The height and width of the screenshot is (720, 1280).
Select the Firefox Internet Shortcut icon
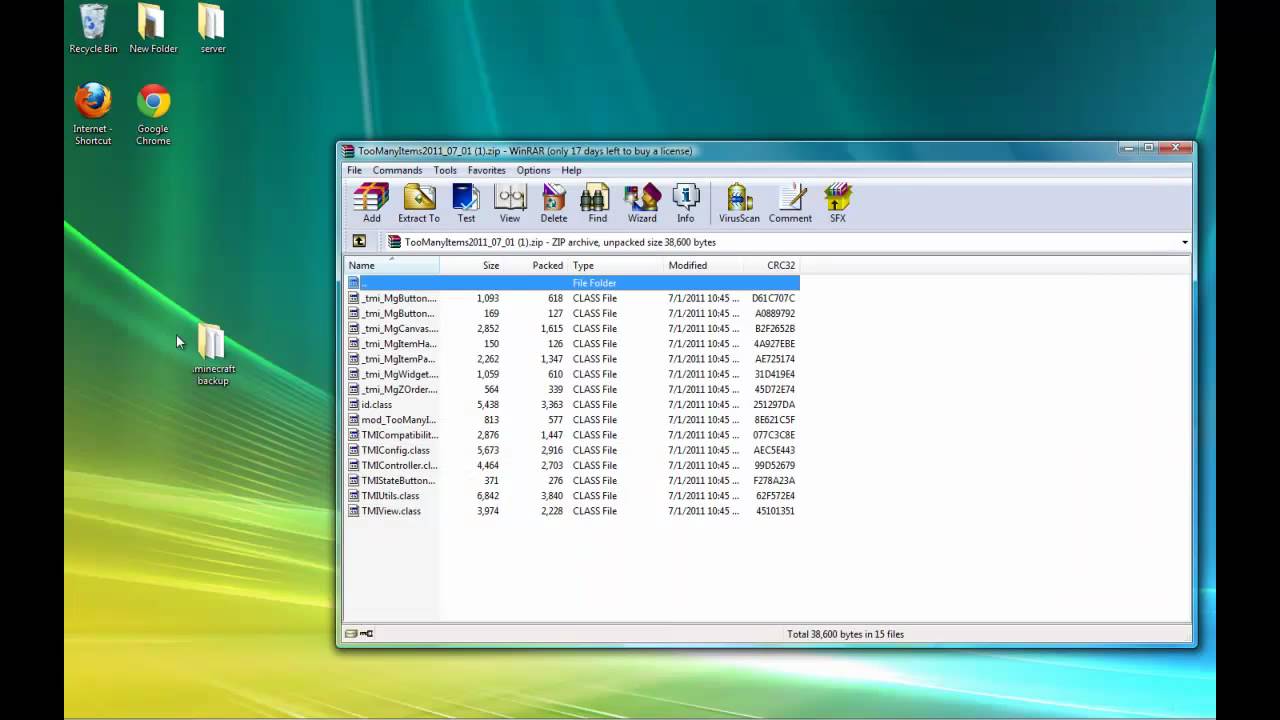coord(93,114)
